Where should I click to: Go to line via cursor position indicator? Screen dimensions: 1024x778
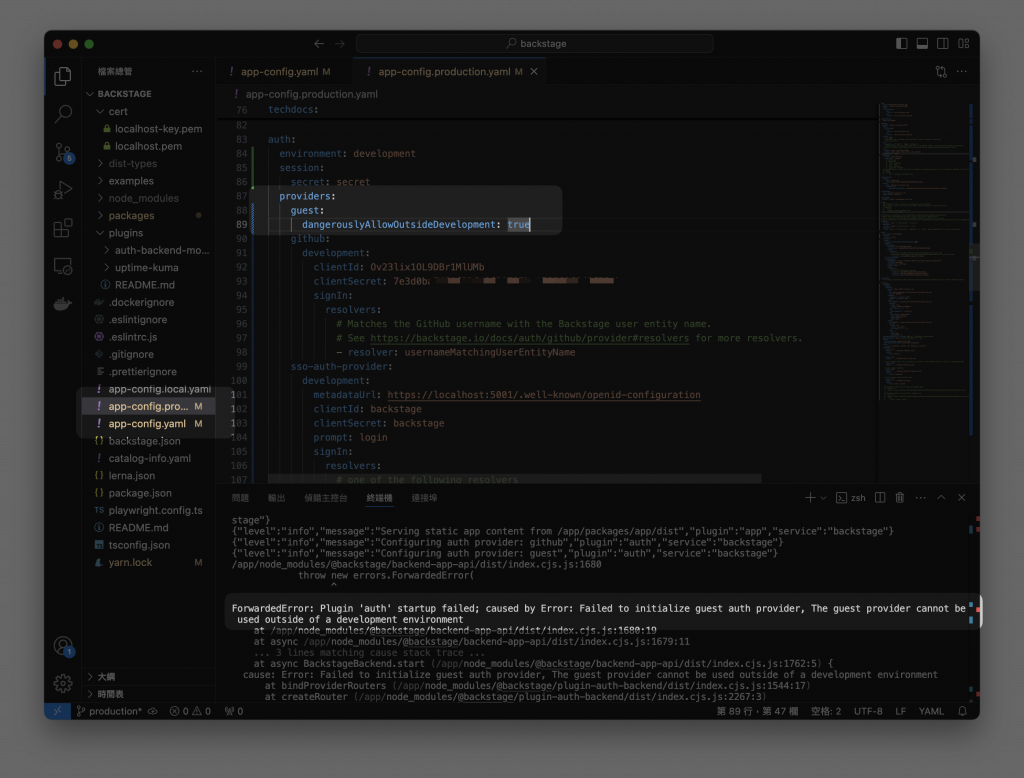click(x=757, y=711)
